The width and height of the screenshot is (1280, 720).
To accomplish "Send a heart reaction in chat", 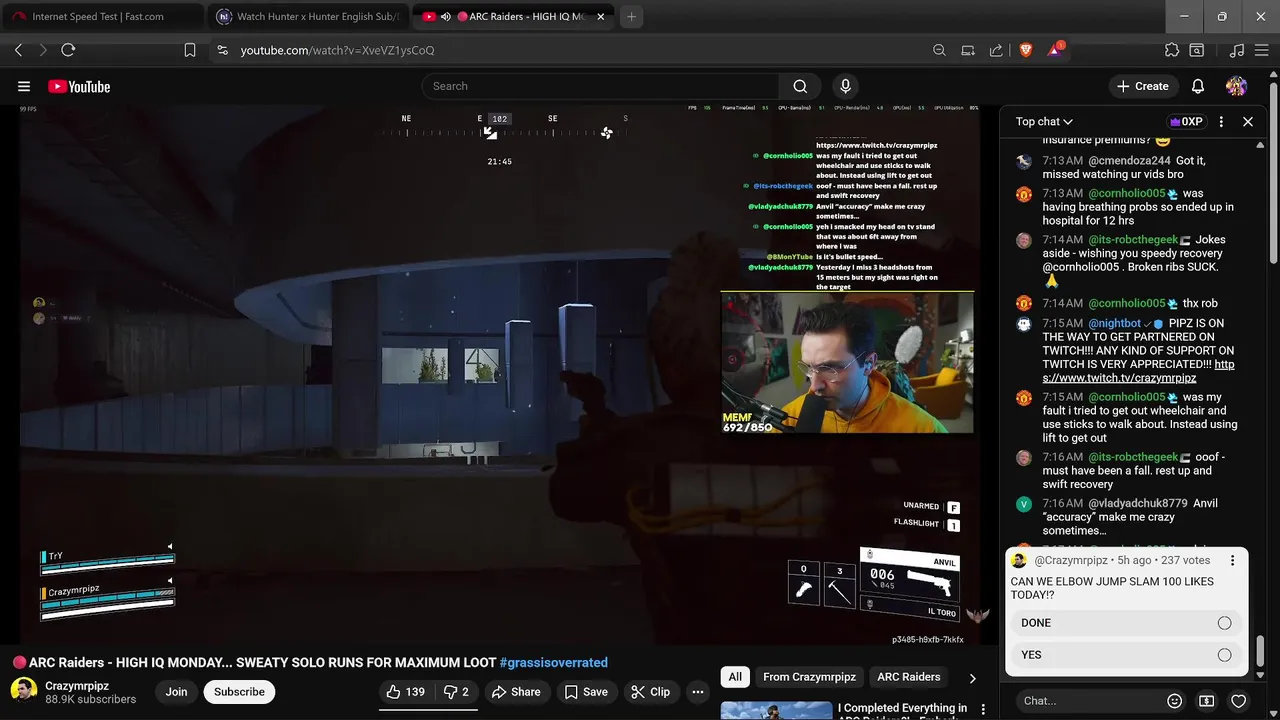I will point(1239,701).
